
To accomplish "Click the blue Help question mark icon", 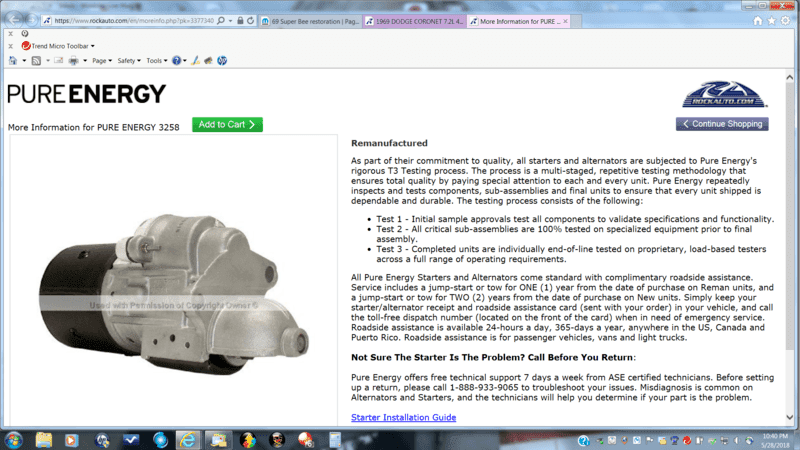I will point(176,61).
